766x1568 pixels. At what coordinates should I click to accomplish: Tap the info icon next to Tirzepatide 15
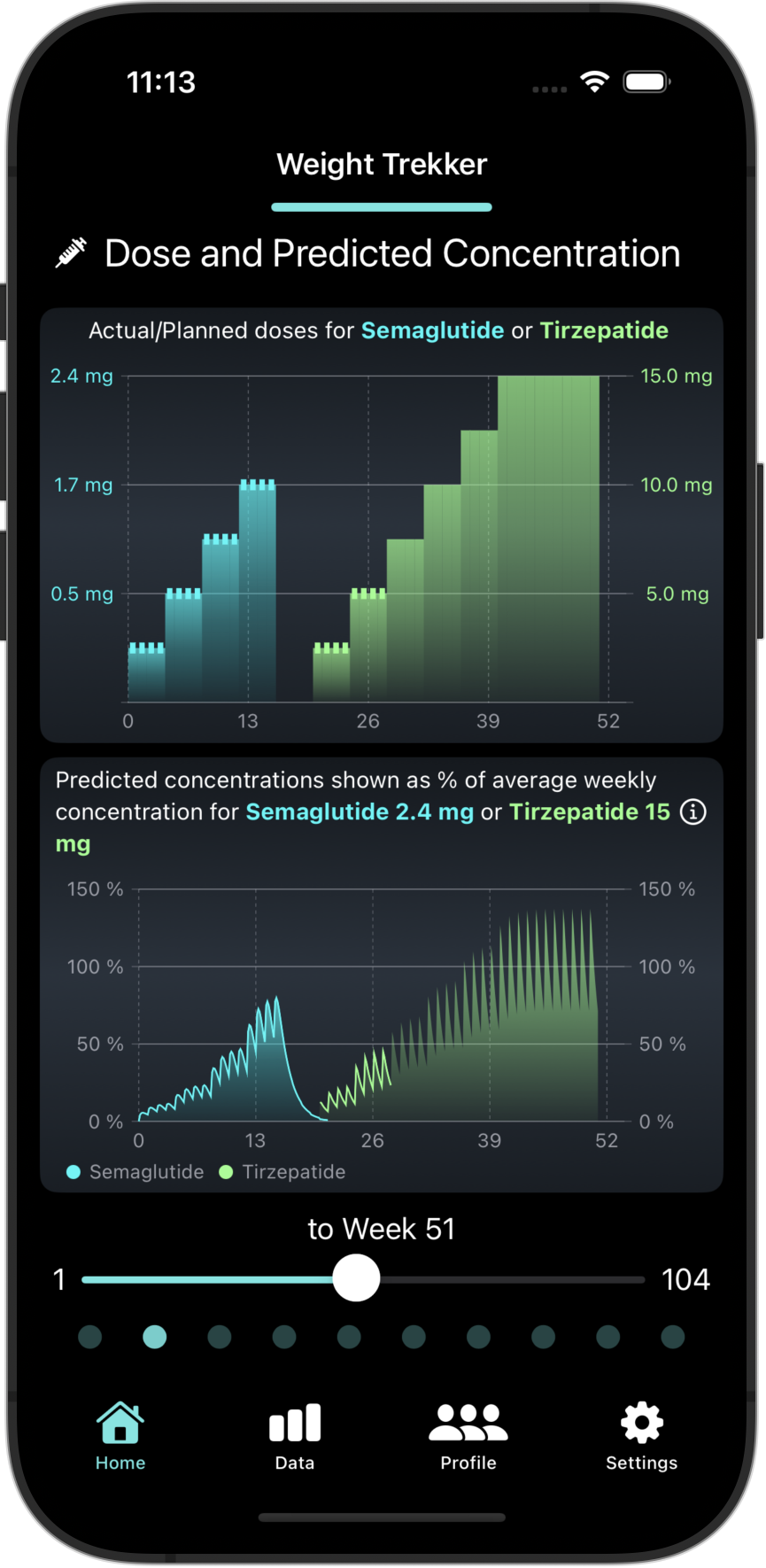click(x=692, y=811)
